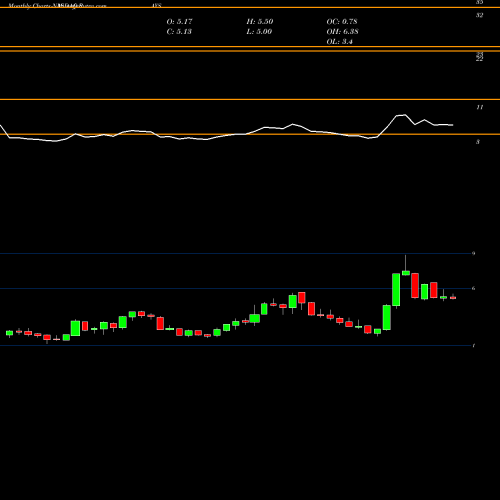500x500 pixels.
Task: Click the close price value C: 5.13
Action: [179, 32]
